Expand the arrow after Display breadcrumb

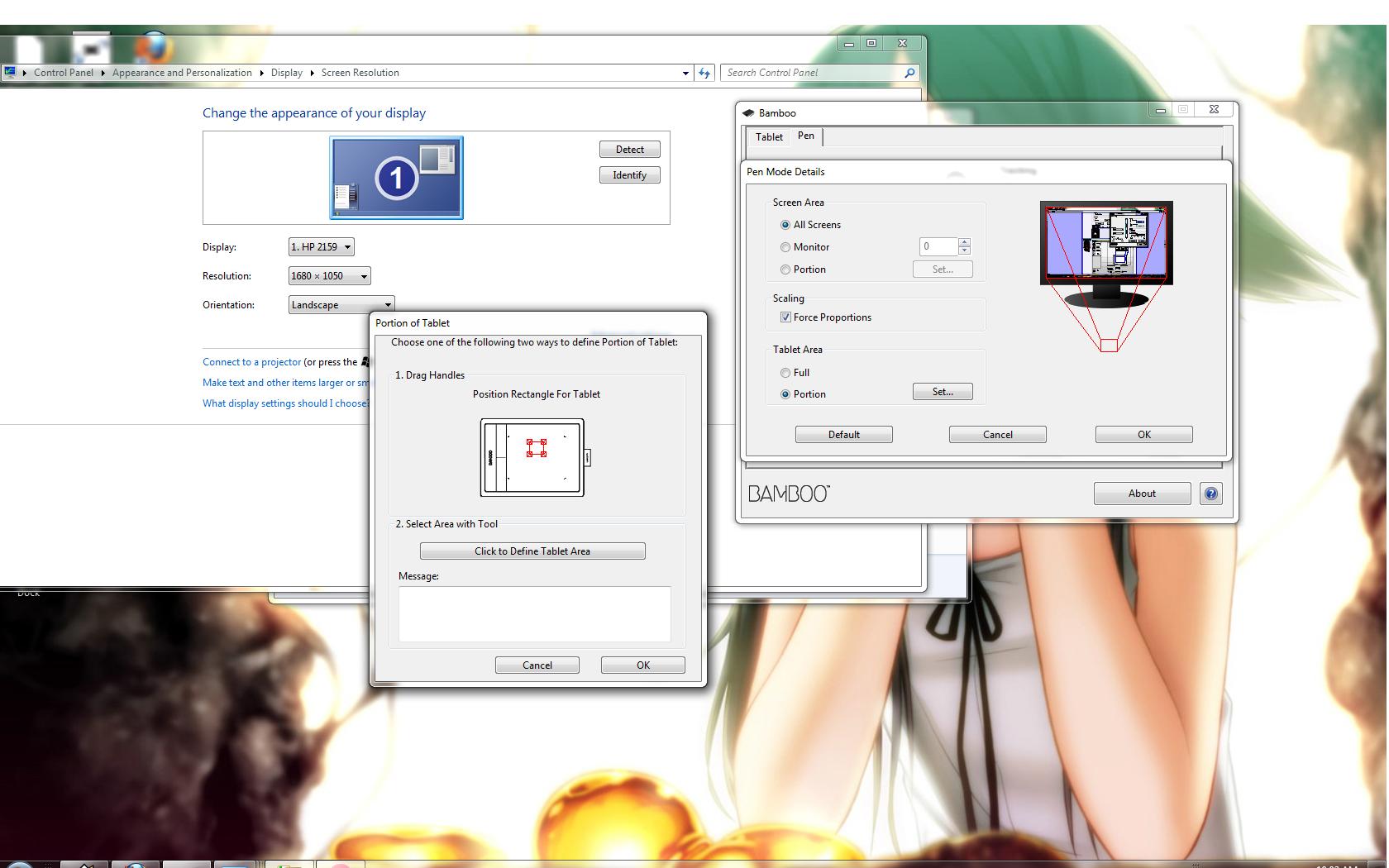(313, 73)
